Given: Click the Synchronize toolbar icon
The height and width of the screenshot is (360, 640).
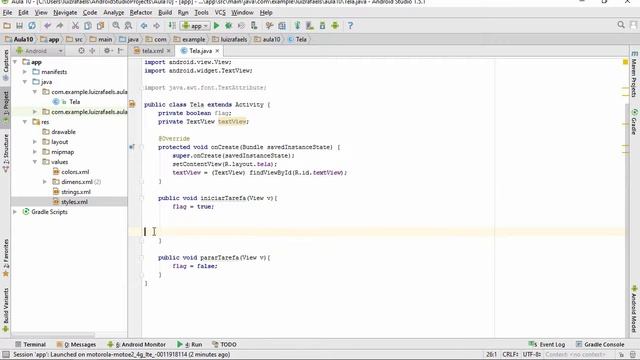Looking at the screenshot, I should [x=31, y=26].
